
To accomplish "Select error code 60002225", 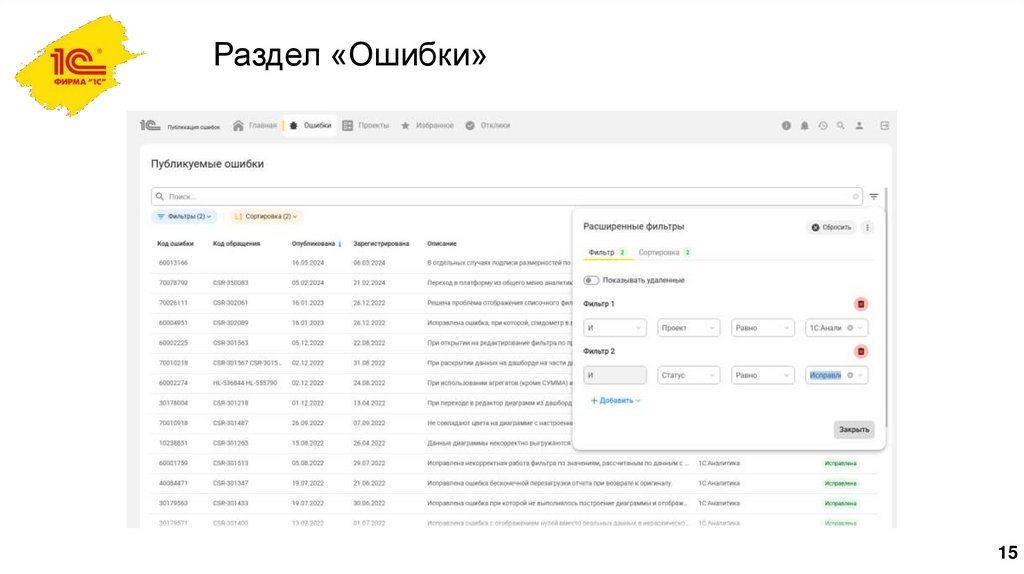I will [173, 343].
